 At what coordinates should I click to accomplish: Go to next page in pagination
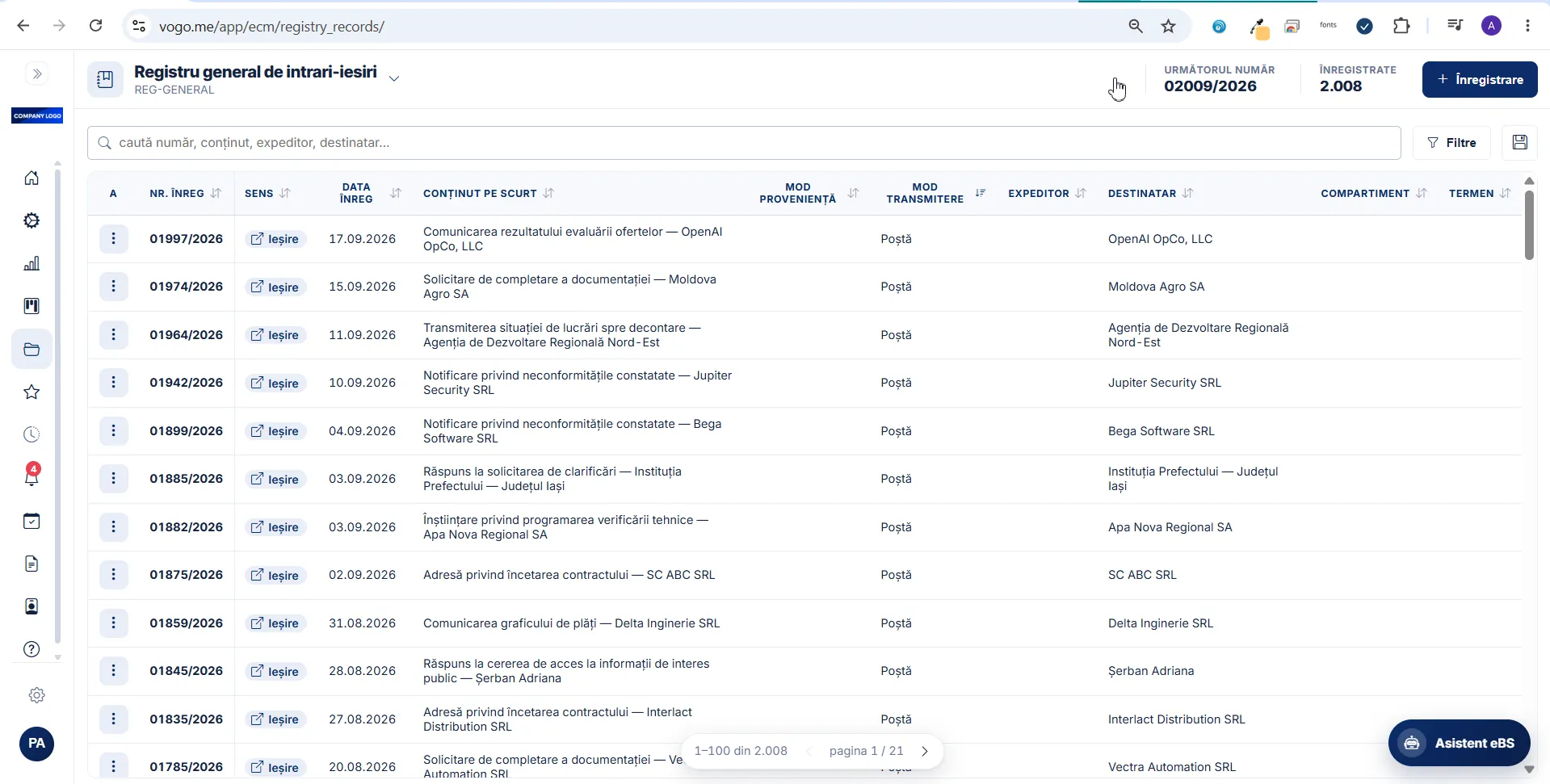[x=925, y=751]
